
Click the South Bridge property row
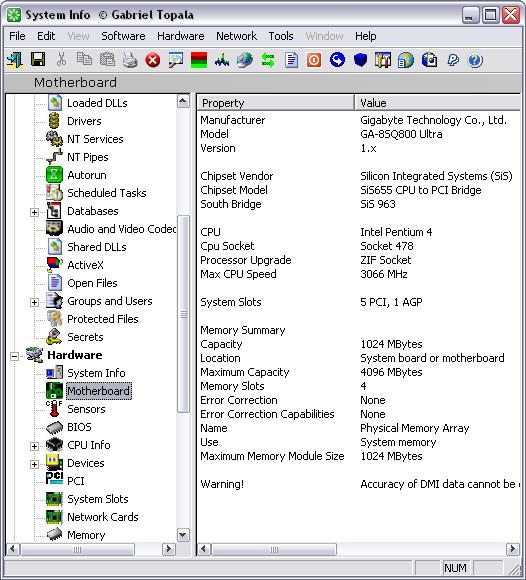(x=358, y=204)
